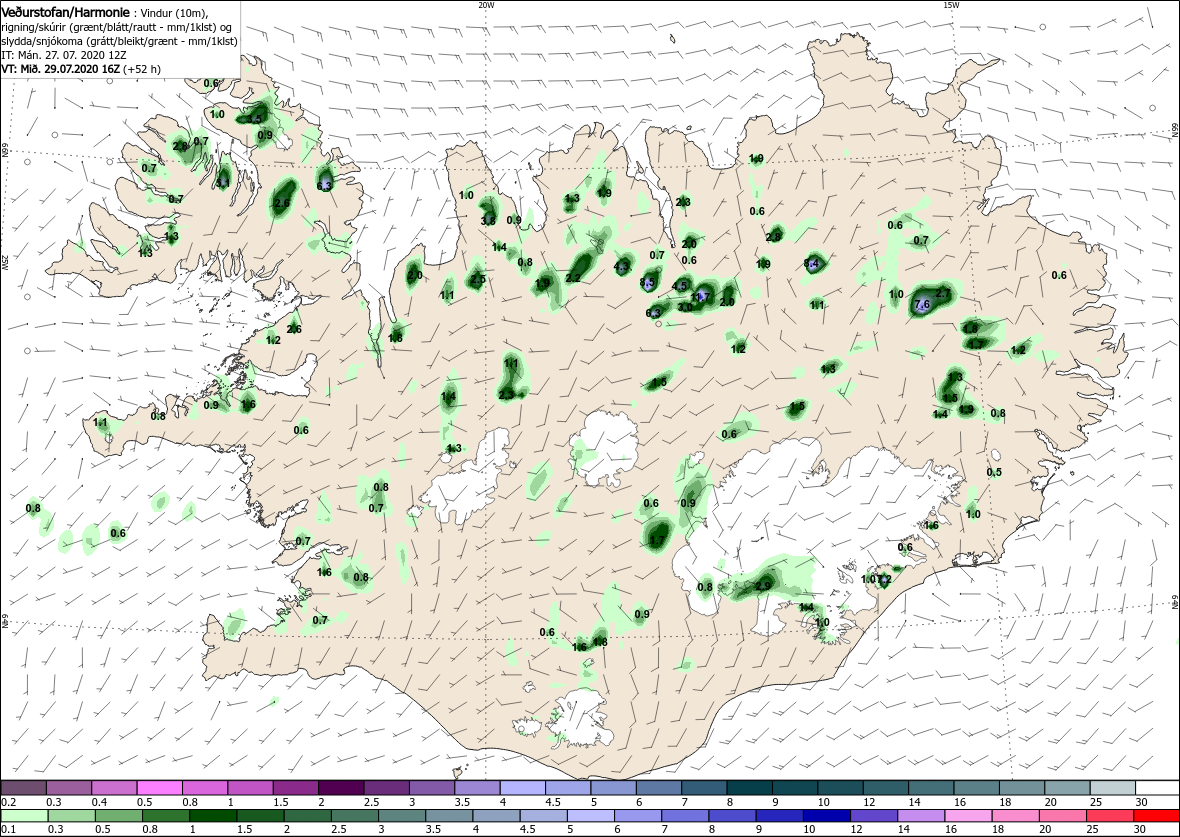Click the pale green 0.1 rain legend swatch
The height and width of the screenshot is (837, 1180).
[x=24, y=816]
